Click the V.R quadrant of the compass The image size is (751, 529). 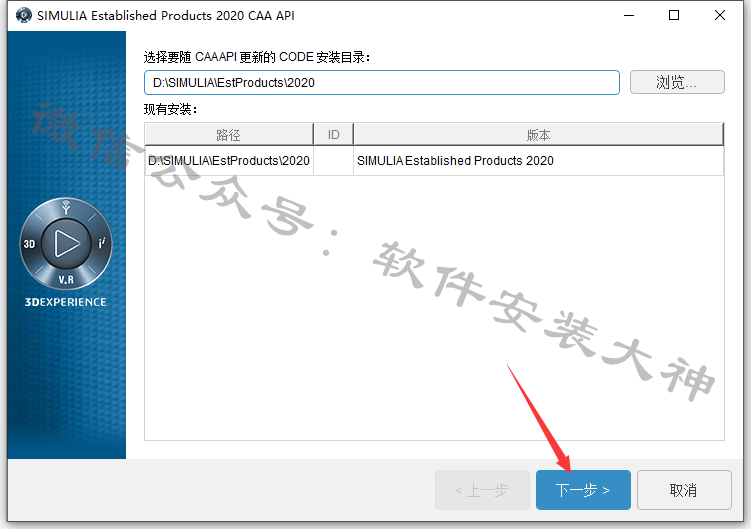pos(66,279)
